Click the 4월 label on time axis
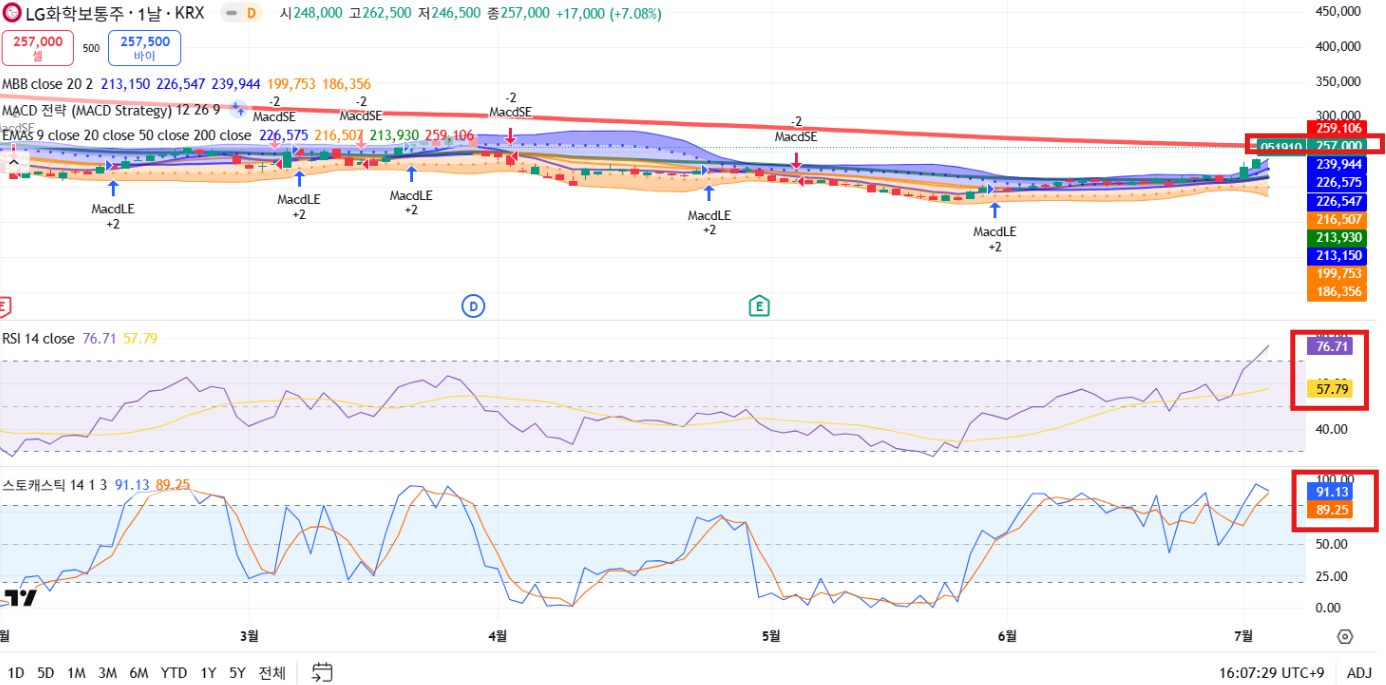1386x685 pixels. (x=497, y=636)
